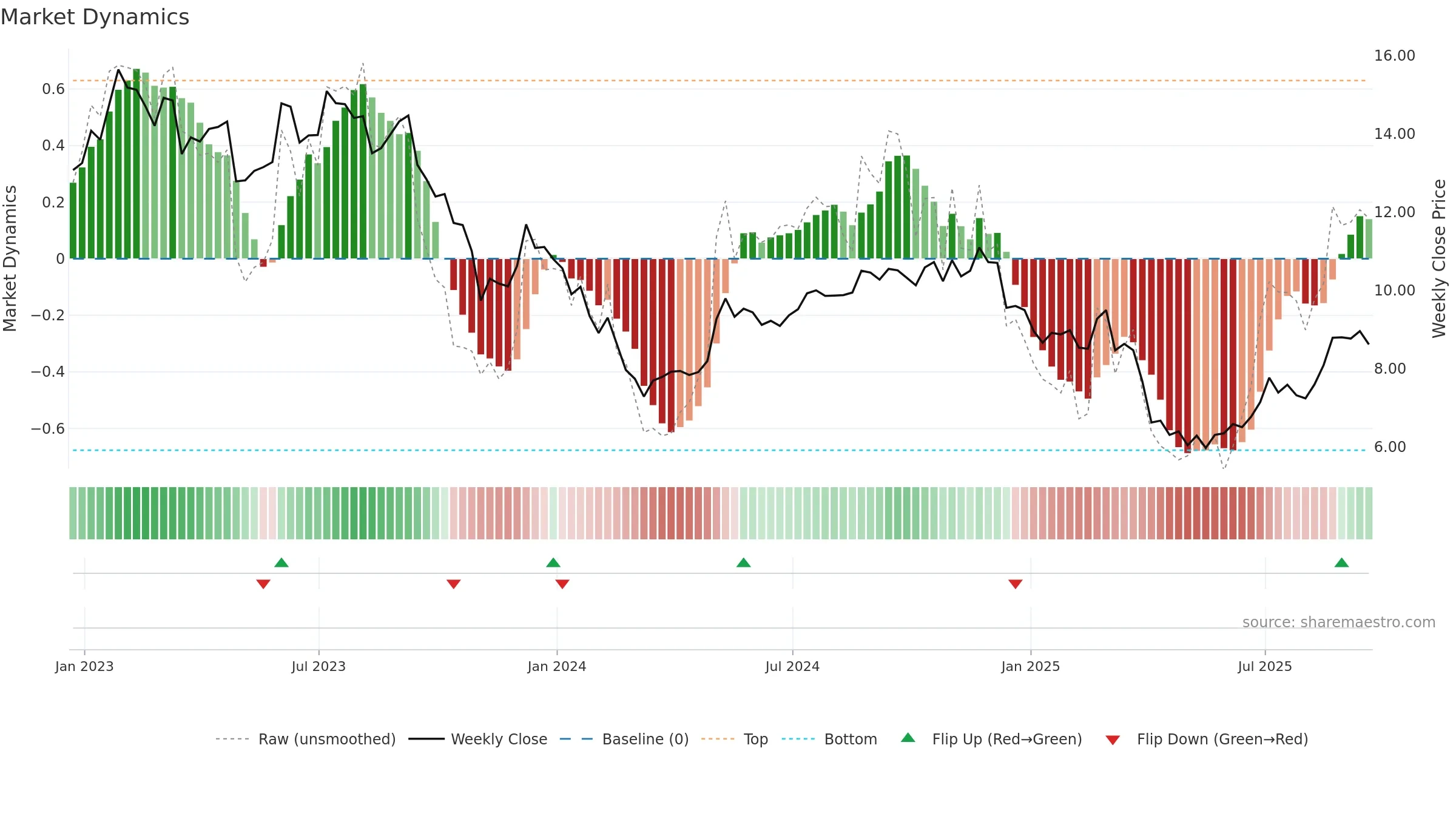Click the tallest green bar in early 2023
This screenshot has height=819, width=1456.
[x=136, y=164]
